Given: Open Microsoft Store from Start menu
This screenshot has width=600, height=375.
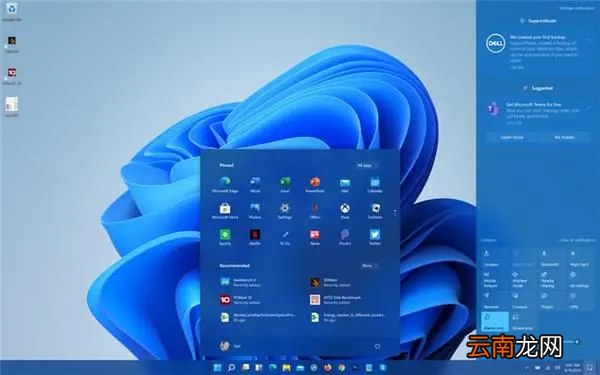Looking at the screenshot, I should 225,210.
